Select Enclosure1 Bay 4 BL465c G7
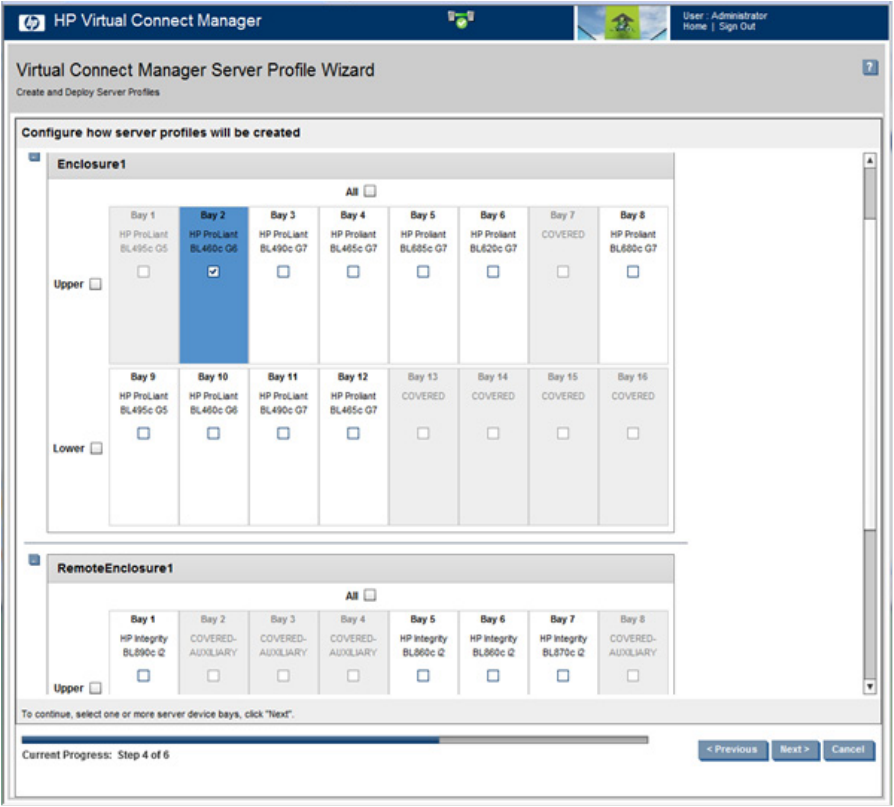The image size is (894, 807). coord(353,271)
